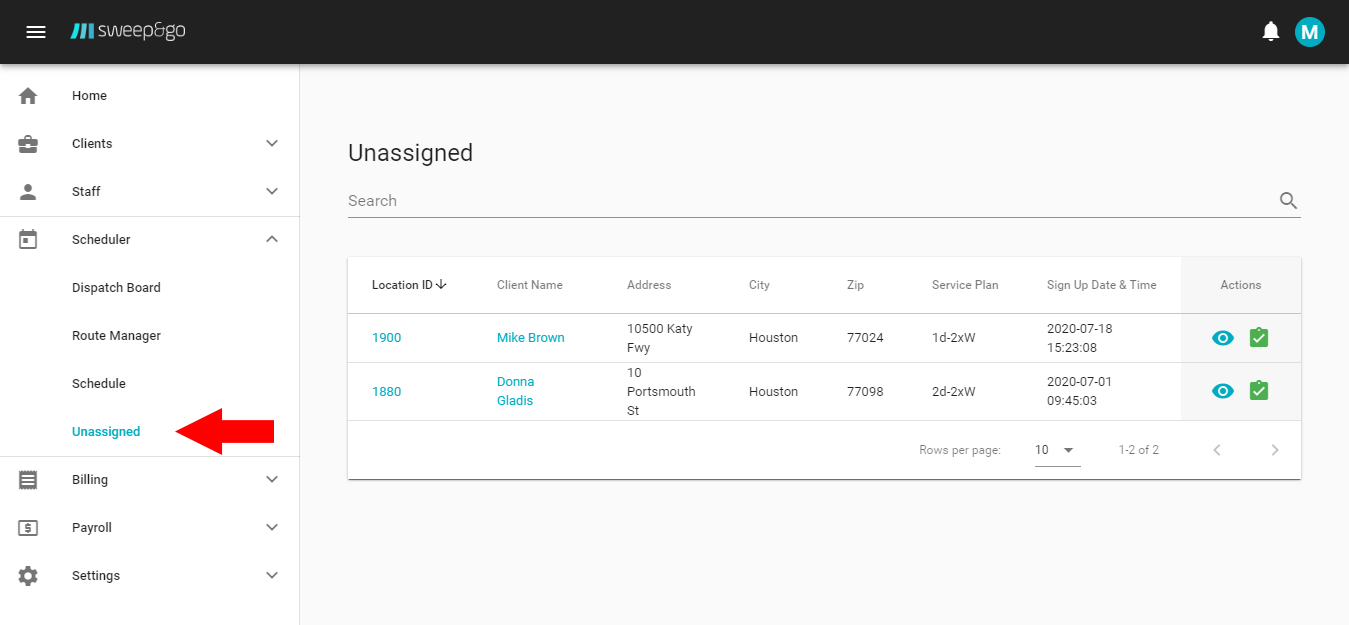This screenshot has height=625, width=1349.
Task: Expand the Clients menu section
Action: tap(150, 144)
